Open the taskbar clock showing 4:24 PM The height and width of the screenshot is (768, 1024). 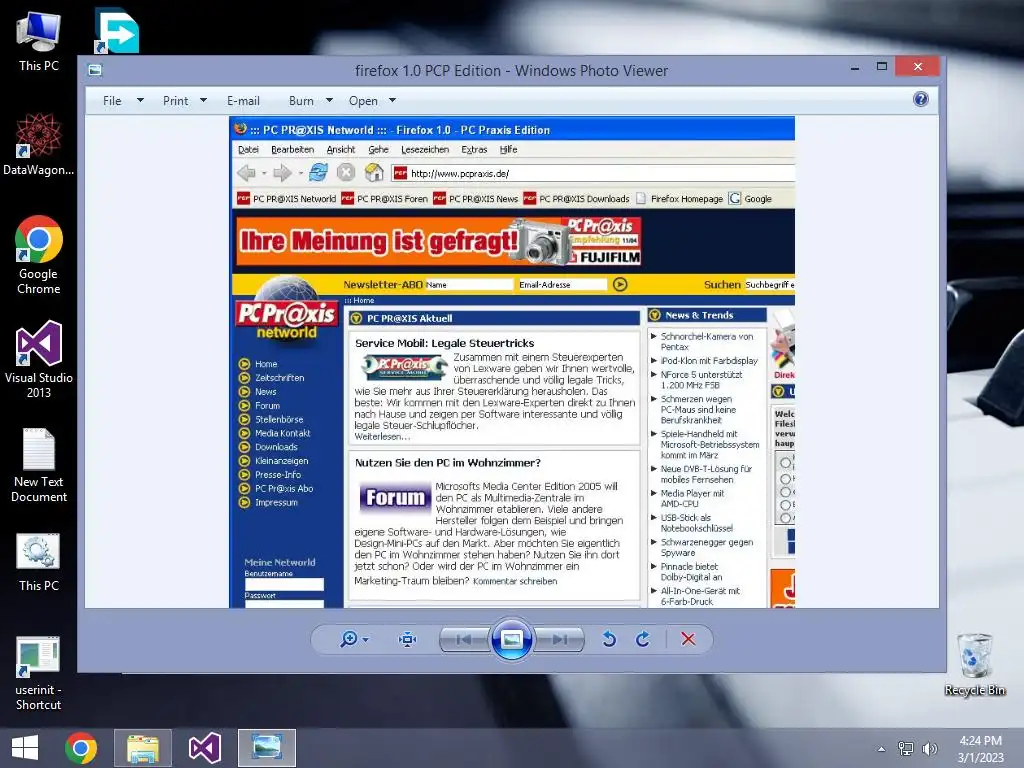(x=980, y=748)
